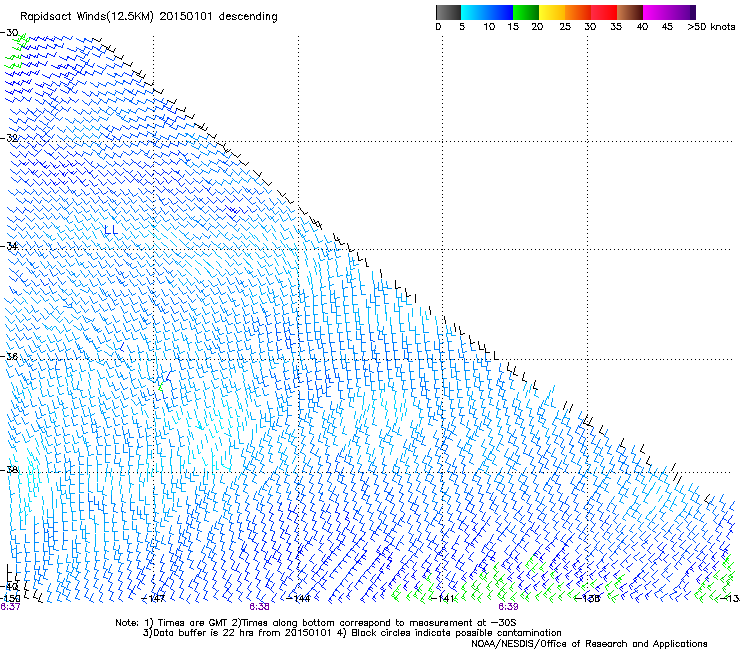This screenshot has height=650, width=740.
Task: Click the yellow 20-25 knots legend swatch
Action: click(552, 12)
